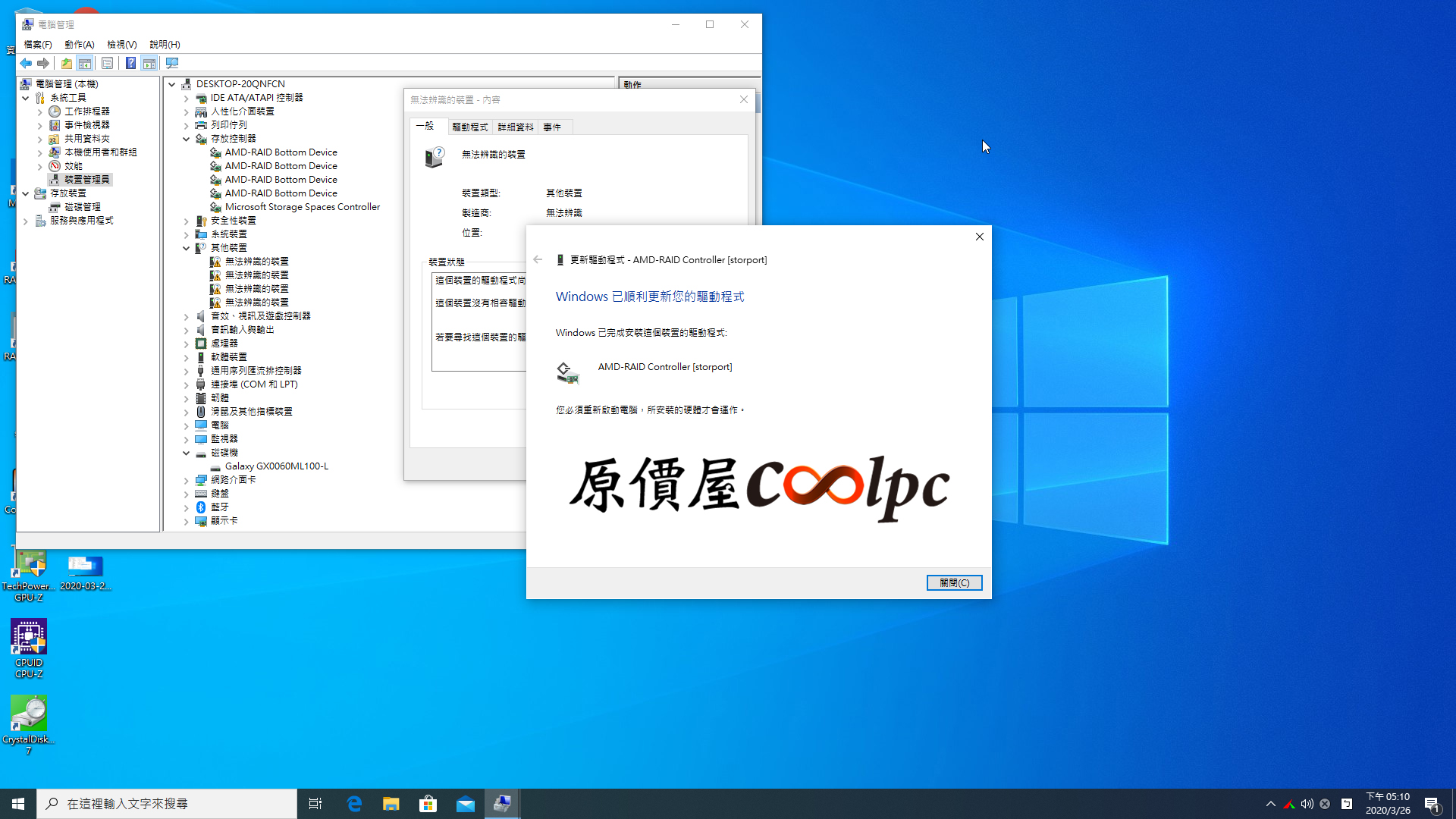The height and width of the screenshot is (819, 1456).
Task: Click Scan for hardware changes icon
Action: 172,64
